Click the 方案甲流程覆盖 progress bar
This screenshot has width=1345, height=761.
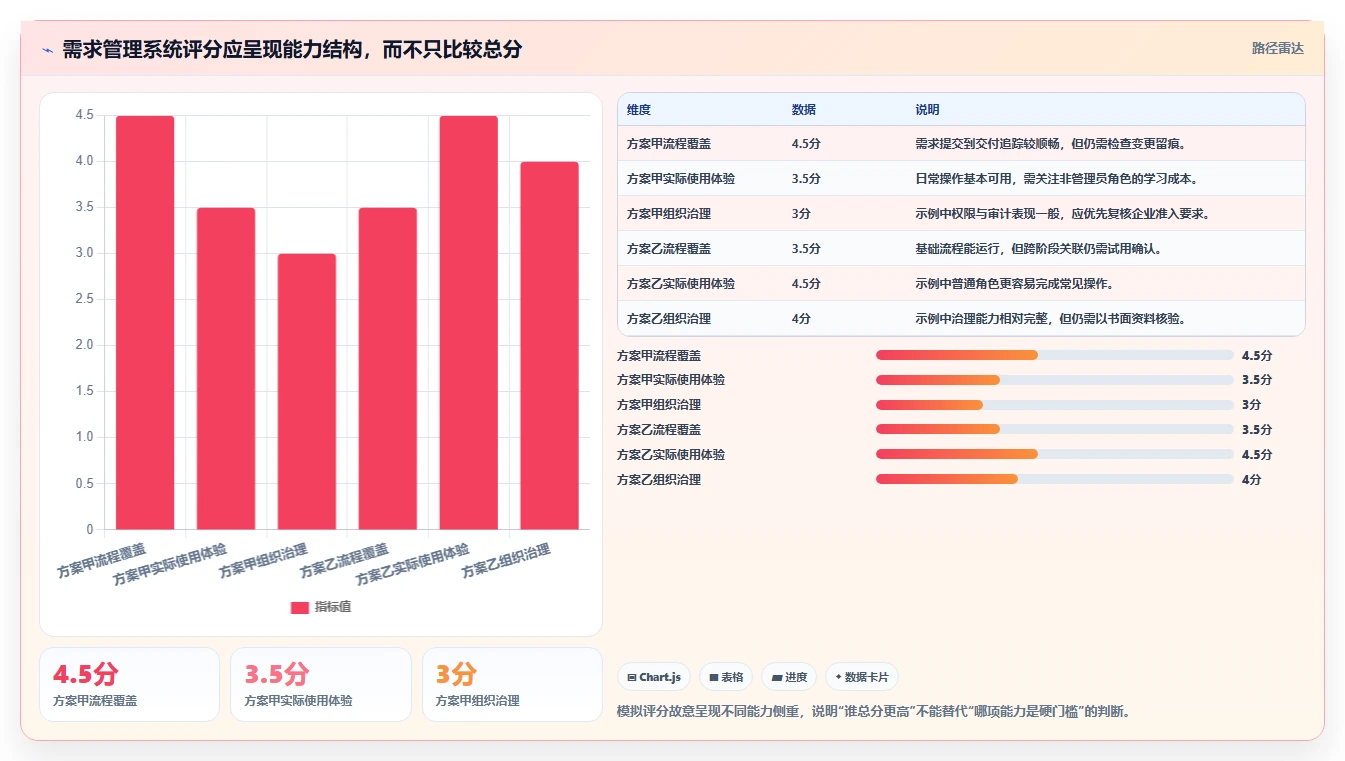pyautogui.click(x=1054, y=355)
